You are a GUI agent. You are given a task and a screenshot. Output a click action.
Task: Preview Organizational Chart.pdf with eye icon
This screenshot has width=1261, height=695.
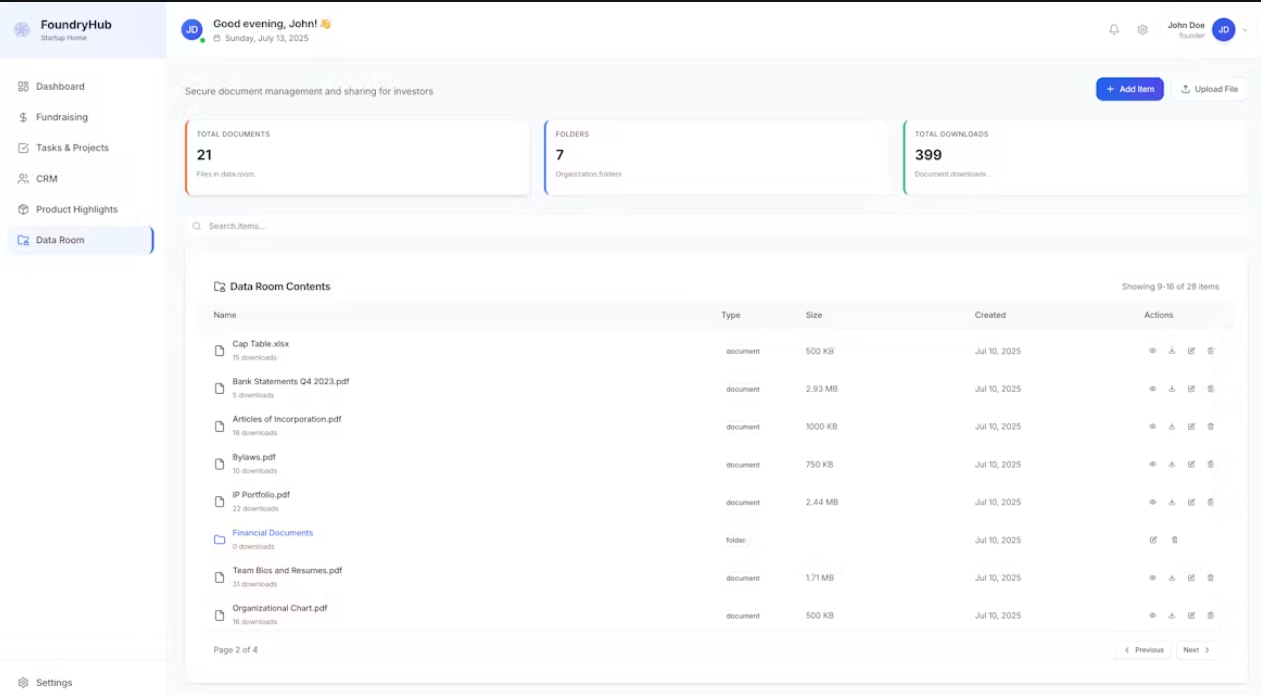click(x=1152, y=615)
